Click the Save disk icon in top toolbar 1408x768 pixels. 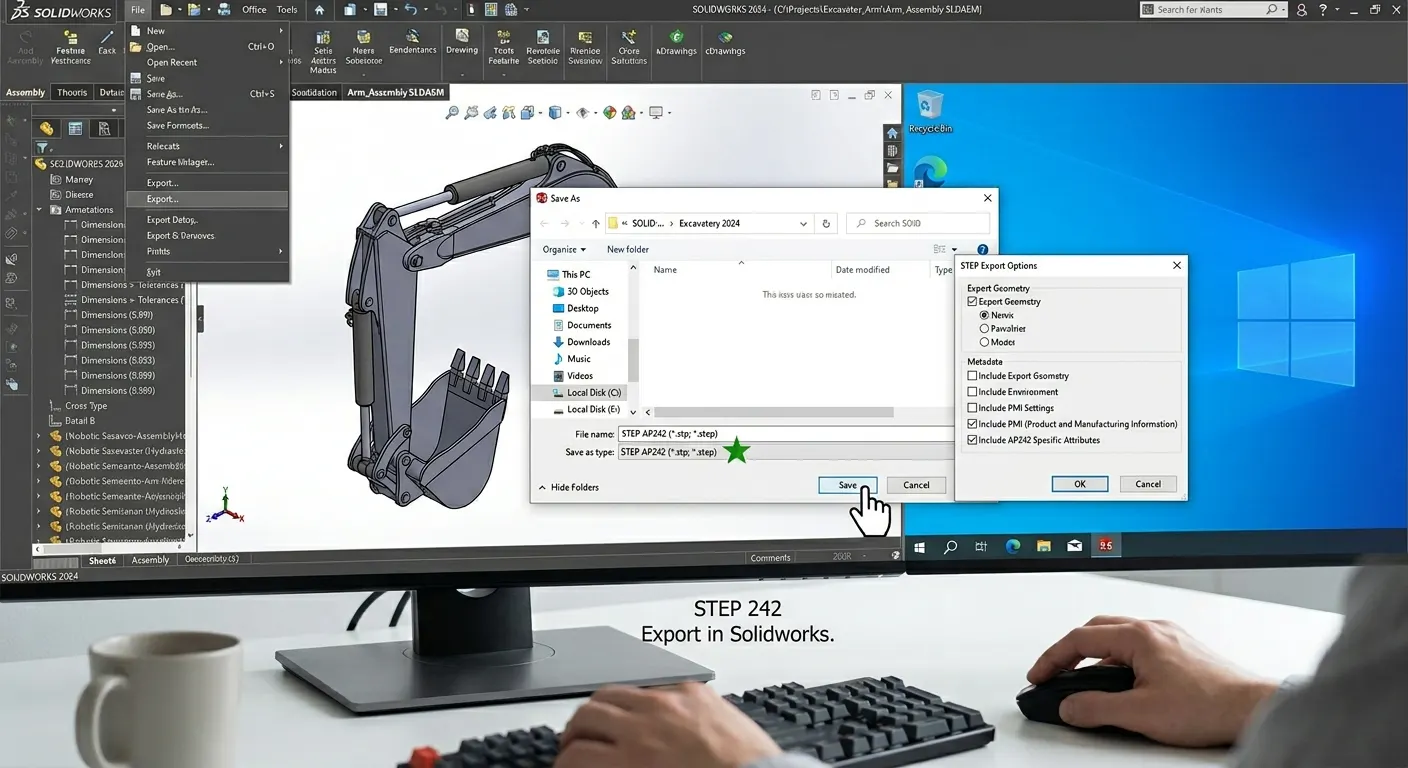tap(380, 10)
